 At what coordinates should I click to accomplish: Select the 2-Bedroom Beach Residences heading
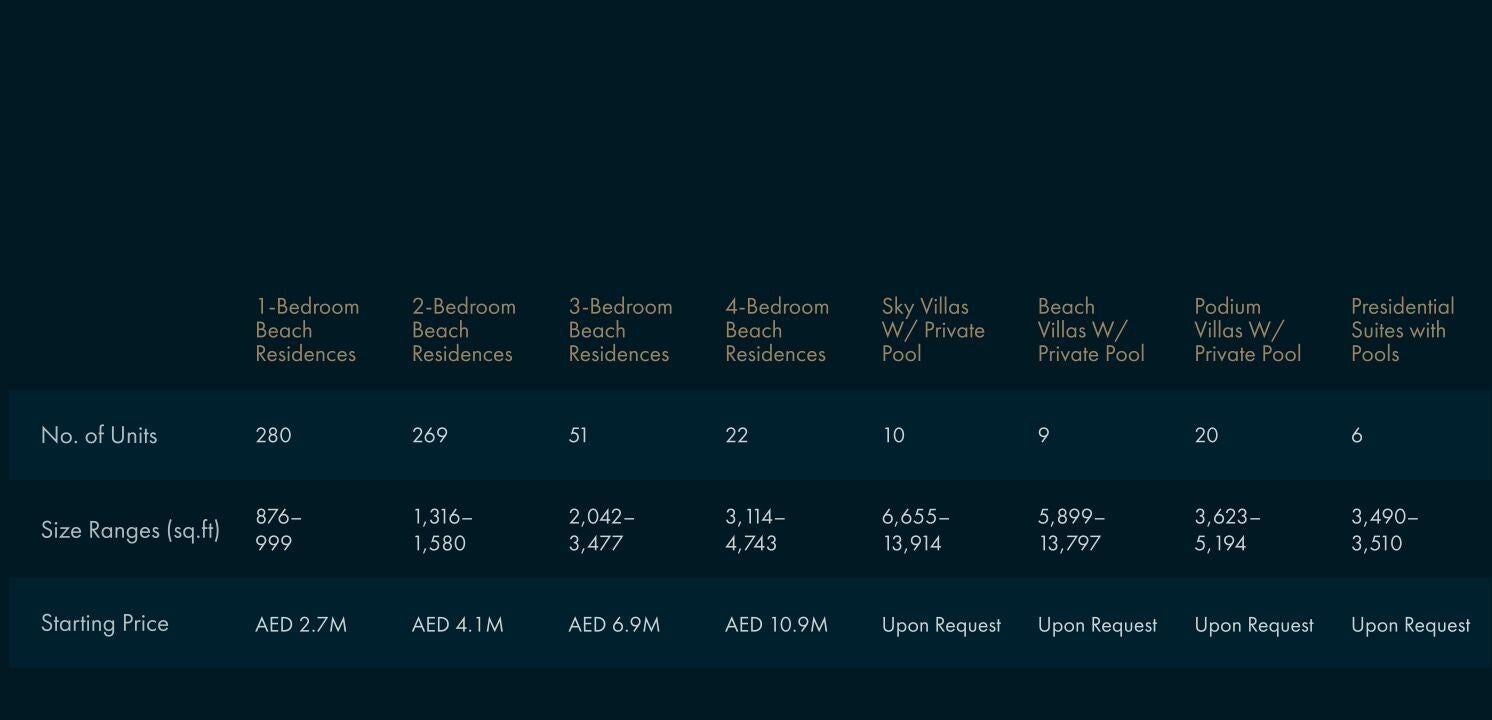coord(463,330)
